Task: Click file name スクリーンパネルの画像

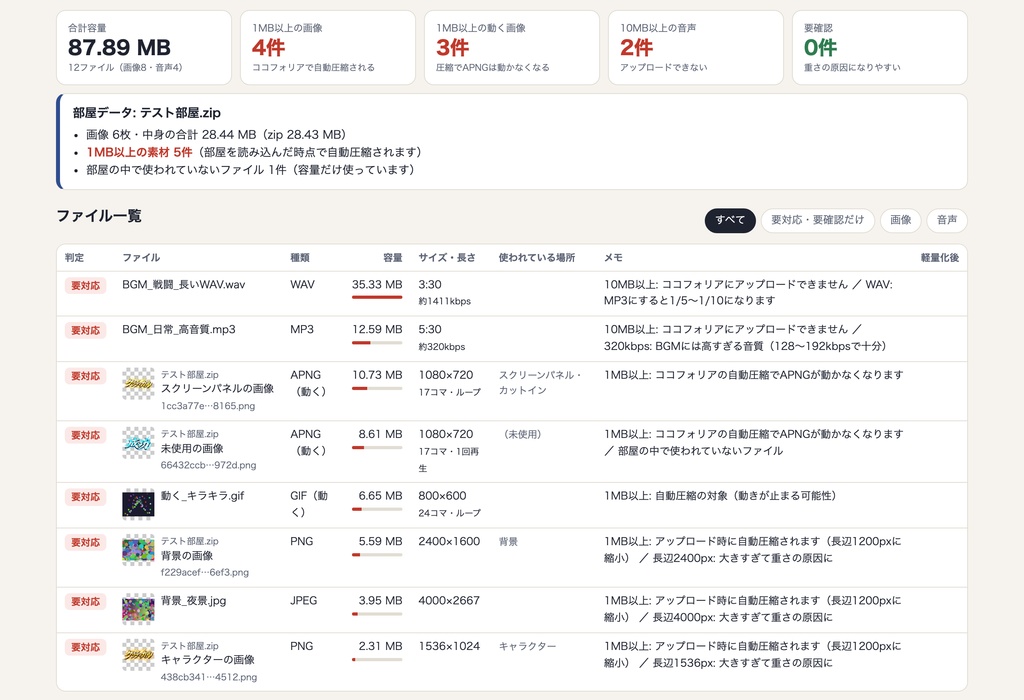Action: tap(217, 389)
